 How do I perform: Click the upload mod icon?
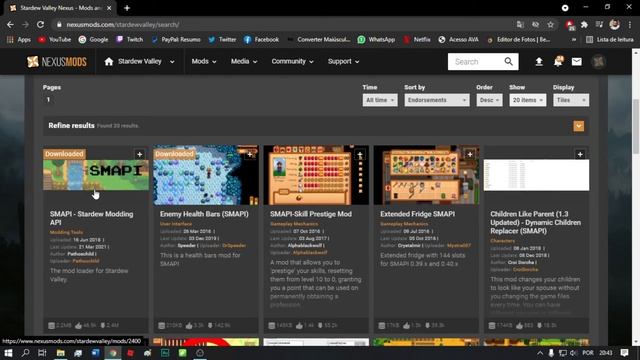point(539,62)
